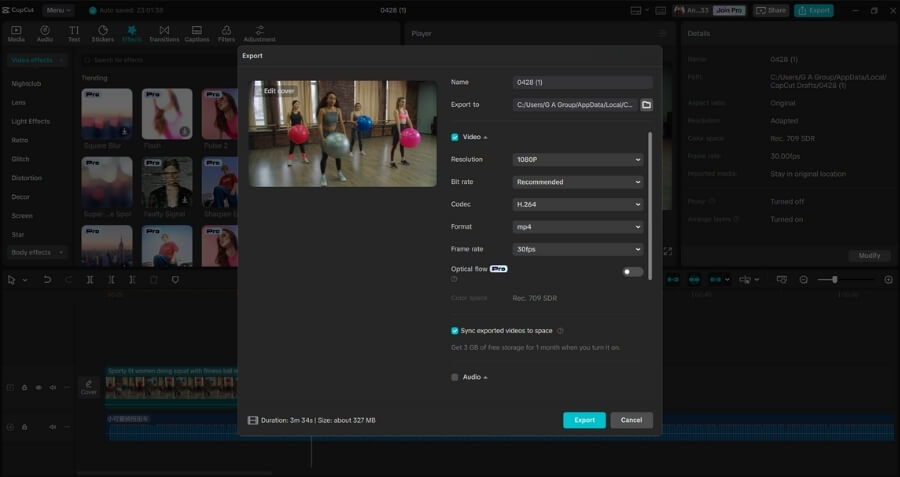Open the Bit rate dropdown showing Recommended

point(578,182)
